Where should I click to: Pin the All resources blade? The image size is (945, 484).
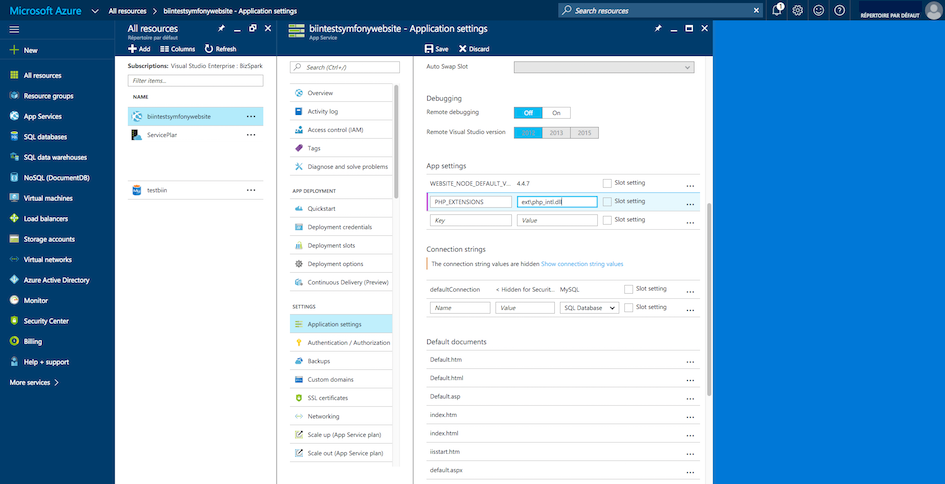(x=221, y=29)
